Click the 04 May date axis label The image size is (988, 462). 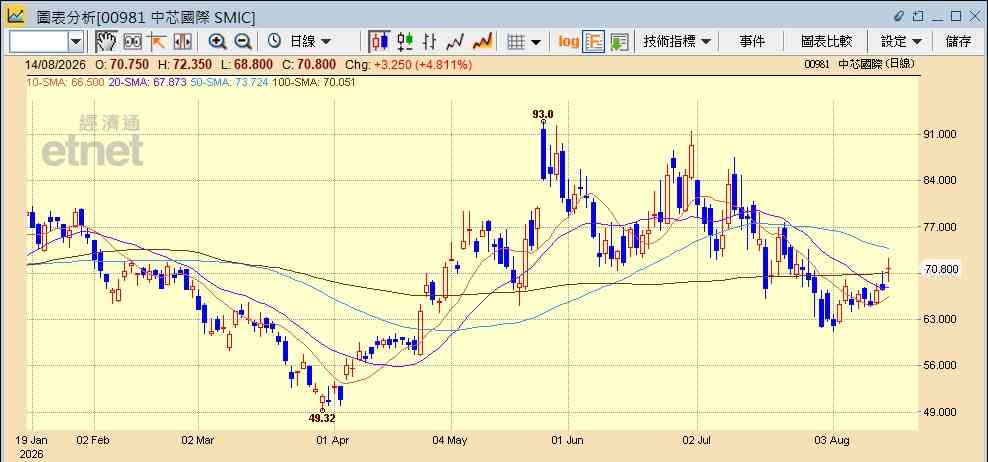(451, 440)
